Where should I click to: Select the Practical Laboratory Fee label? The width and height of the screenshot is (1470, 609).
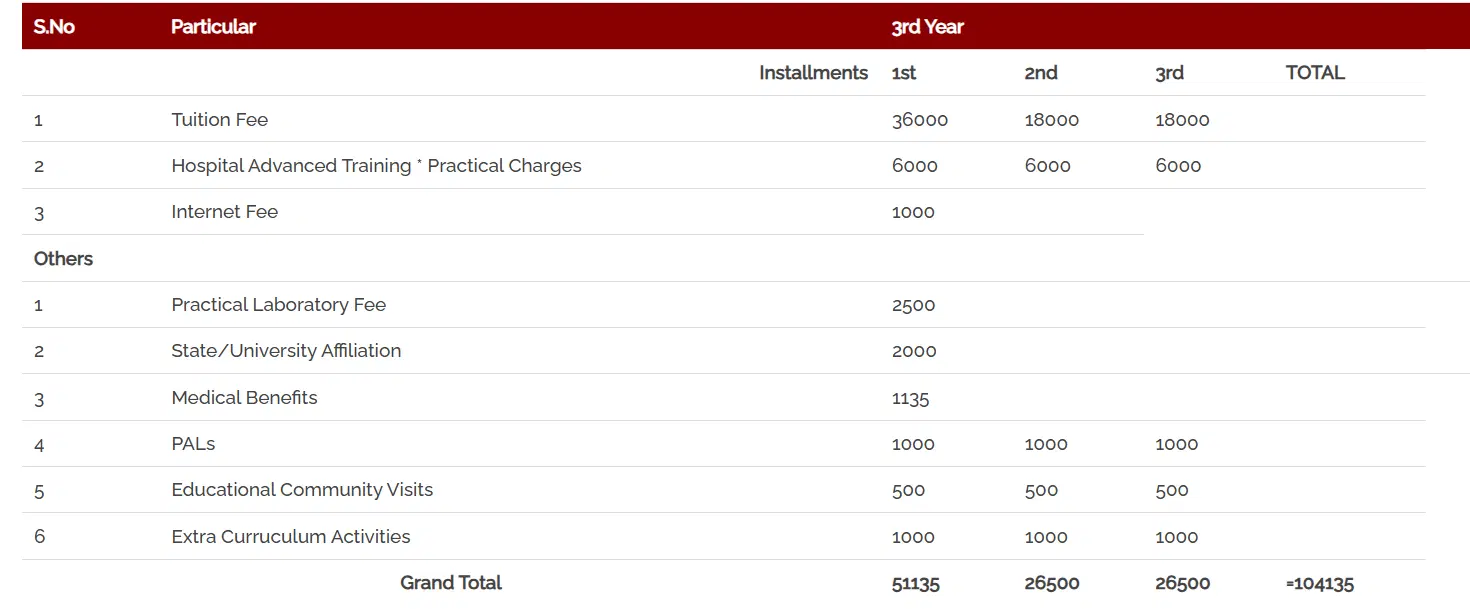[278, 305]
